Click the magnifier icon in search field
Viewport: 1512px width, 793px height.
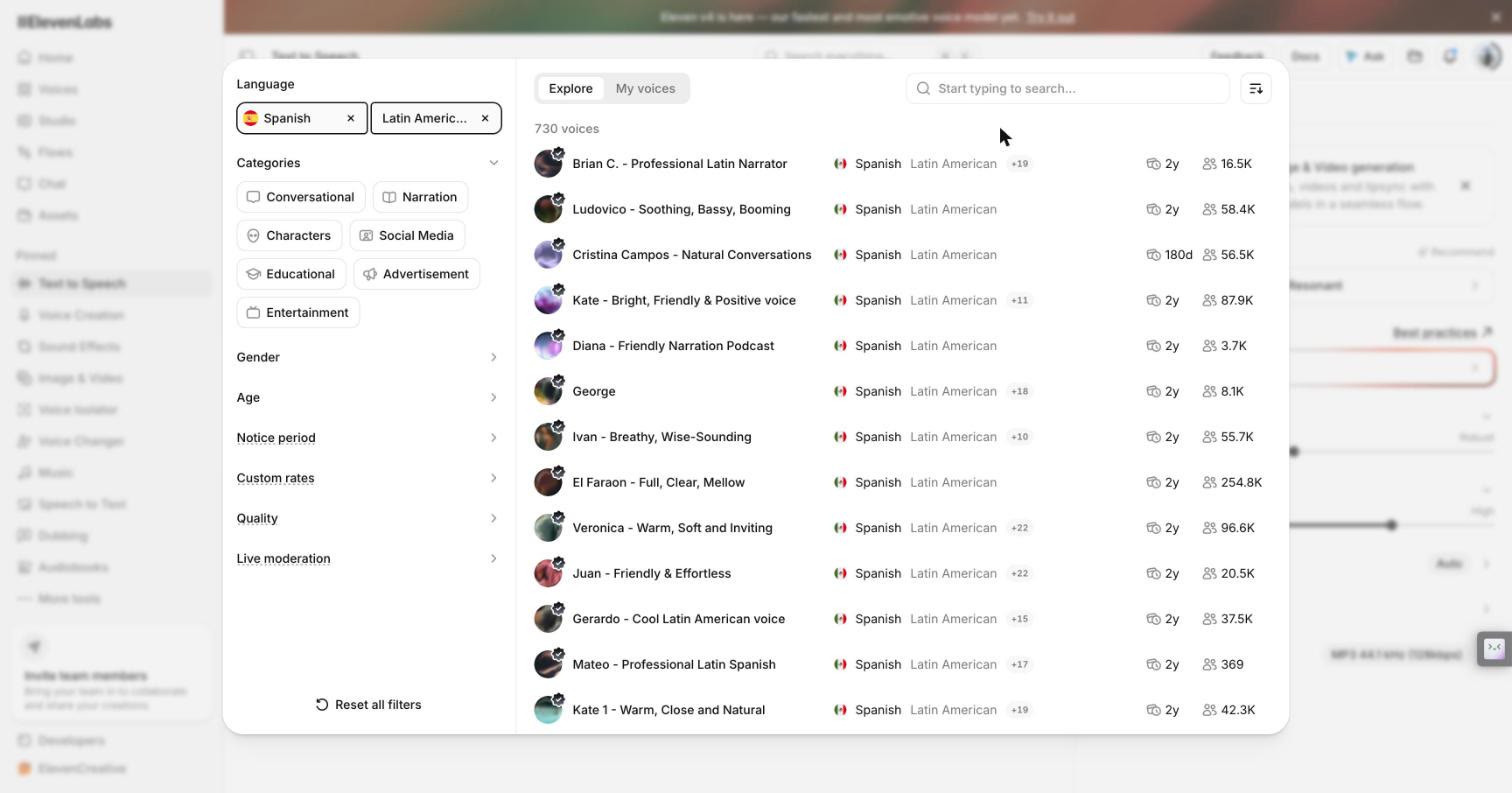click(924, 89)
